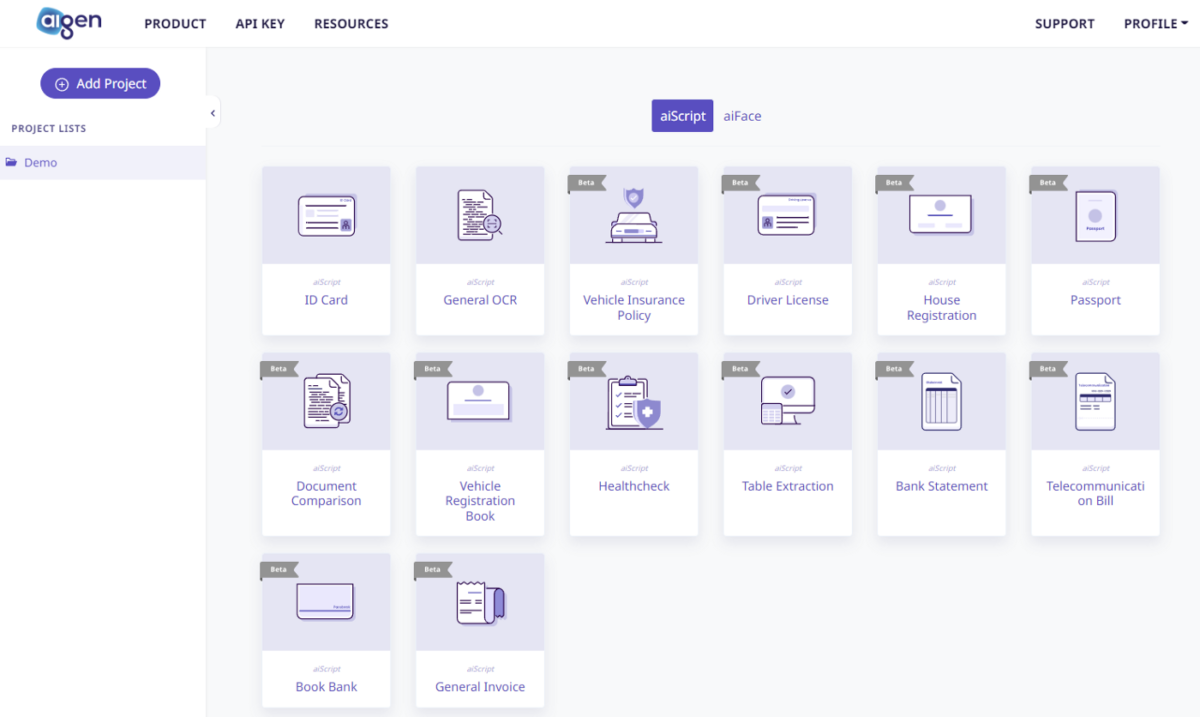Switch to the aiFace tab
1200x717 pixels.
click(x=742, y=116)
